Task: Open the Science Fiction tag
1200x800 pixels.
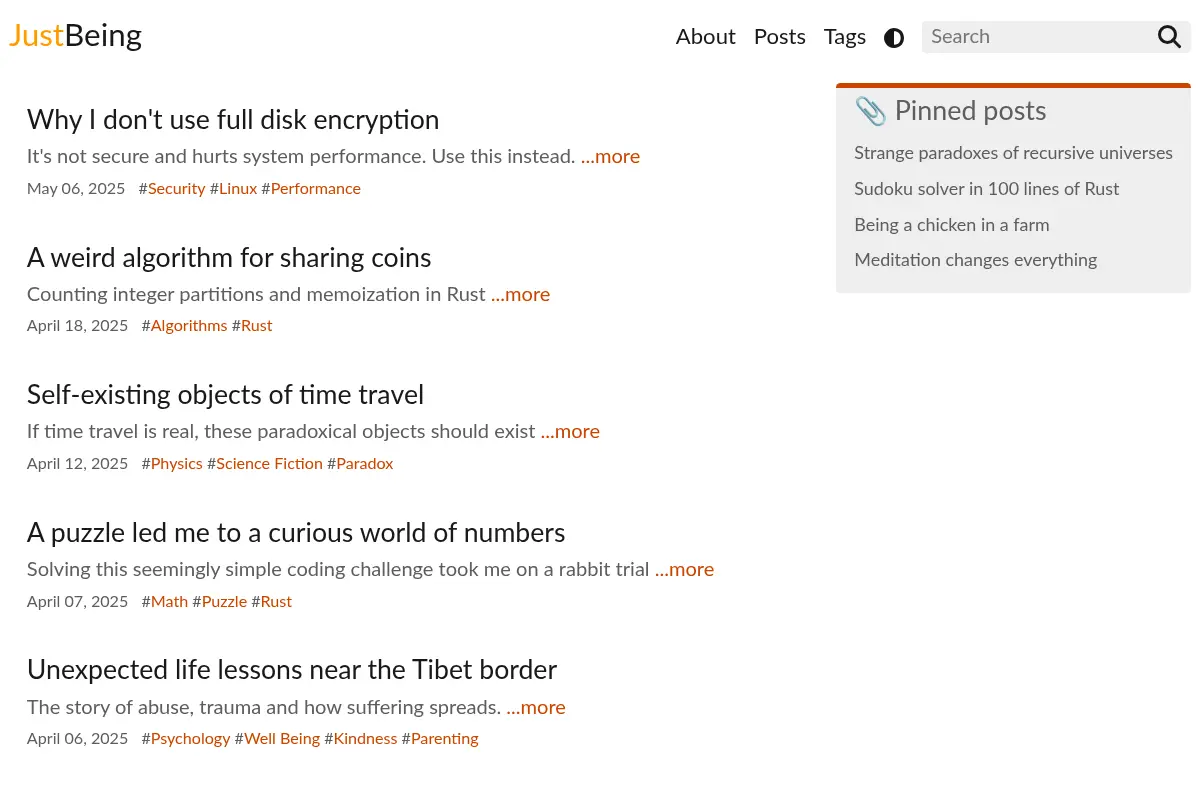Action: point(269,464)
